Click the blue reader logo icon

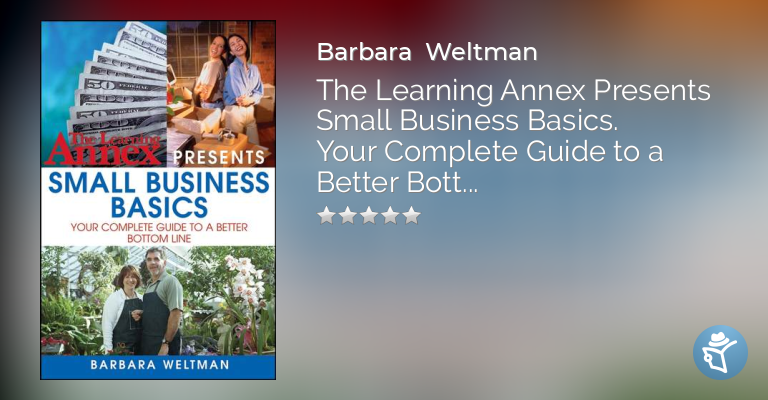click(x=720, y=353)
